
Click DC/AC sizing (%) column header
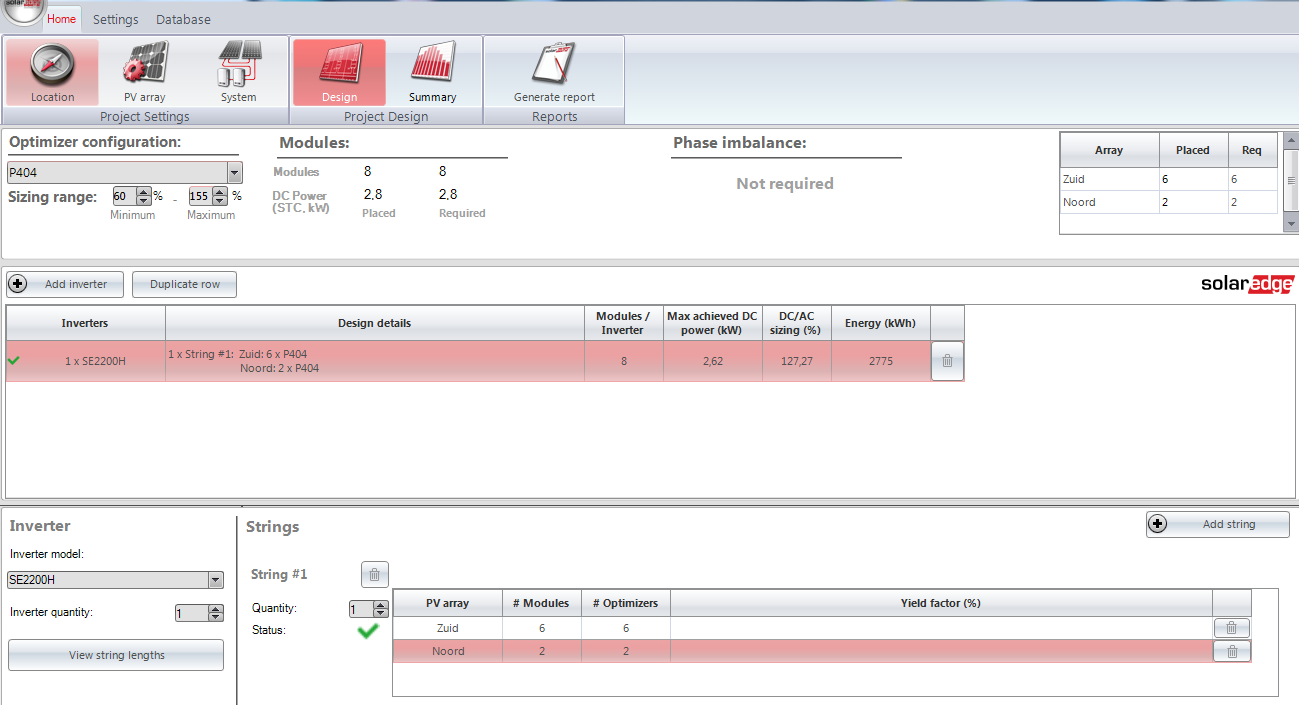(x=796, y=323)
